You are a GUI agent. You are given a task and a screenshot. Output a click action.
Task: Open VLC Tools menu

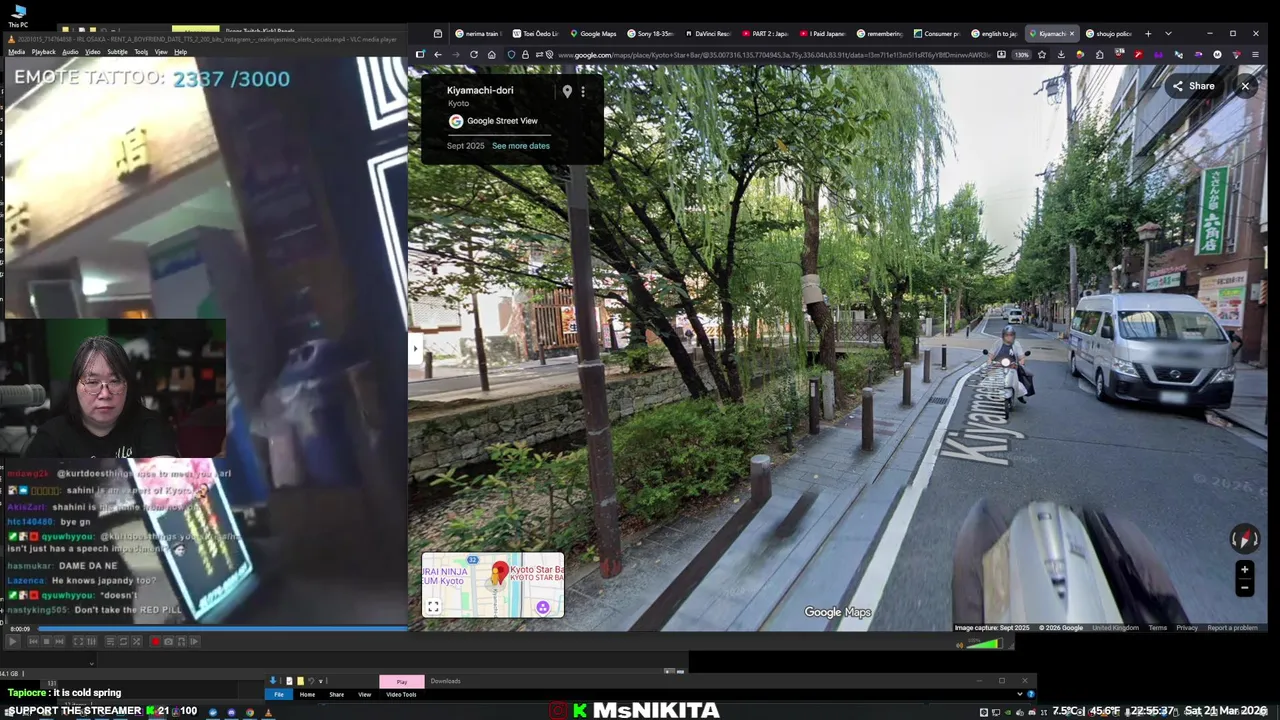pos(141,52)
